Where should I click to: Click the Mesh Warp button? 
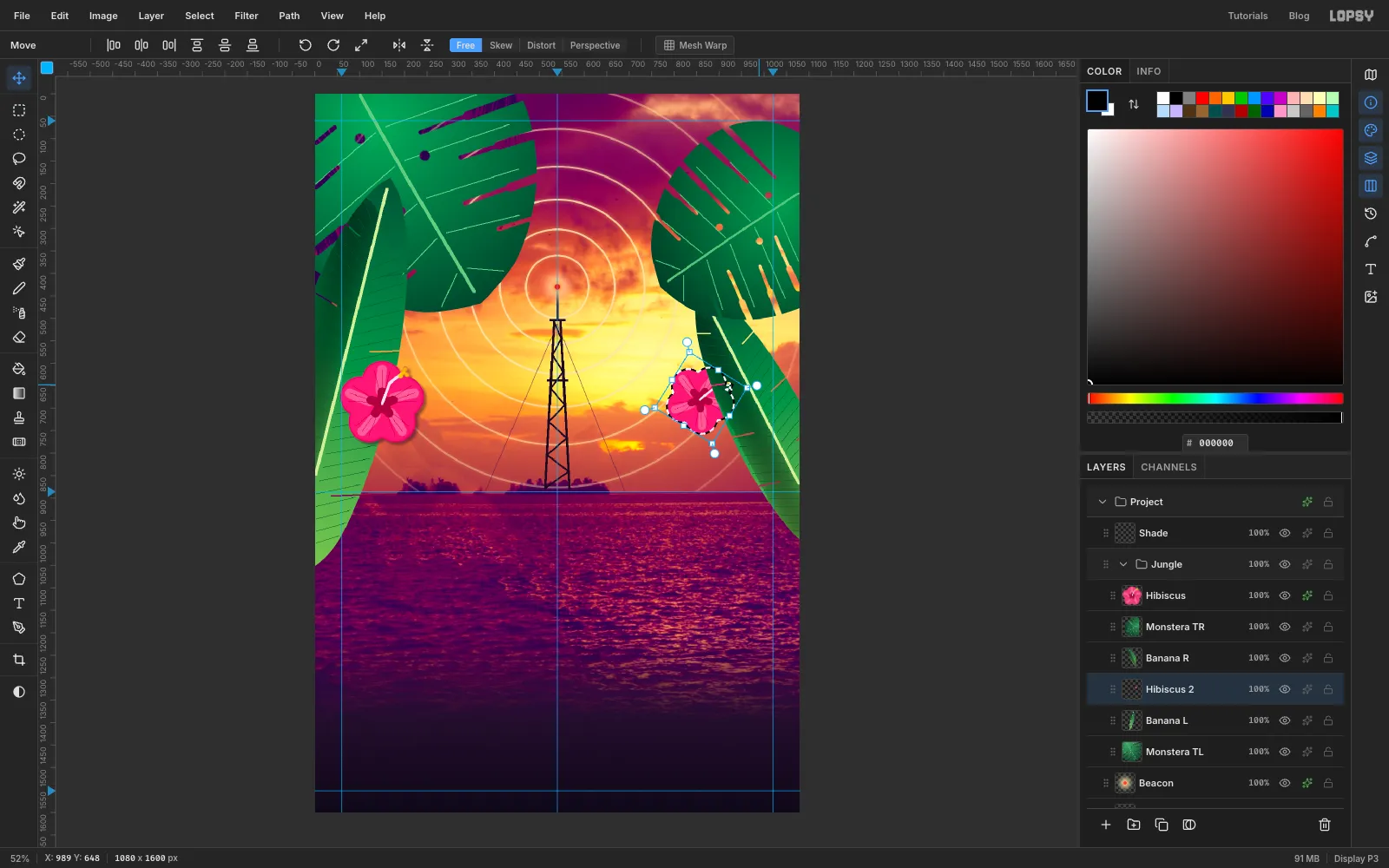(x=695, y=45)
